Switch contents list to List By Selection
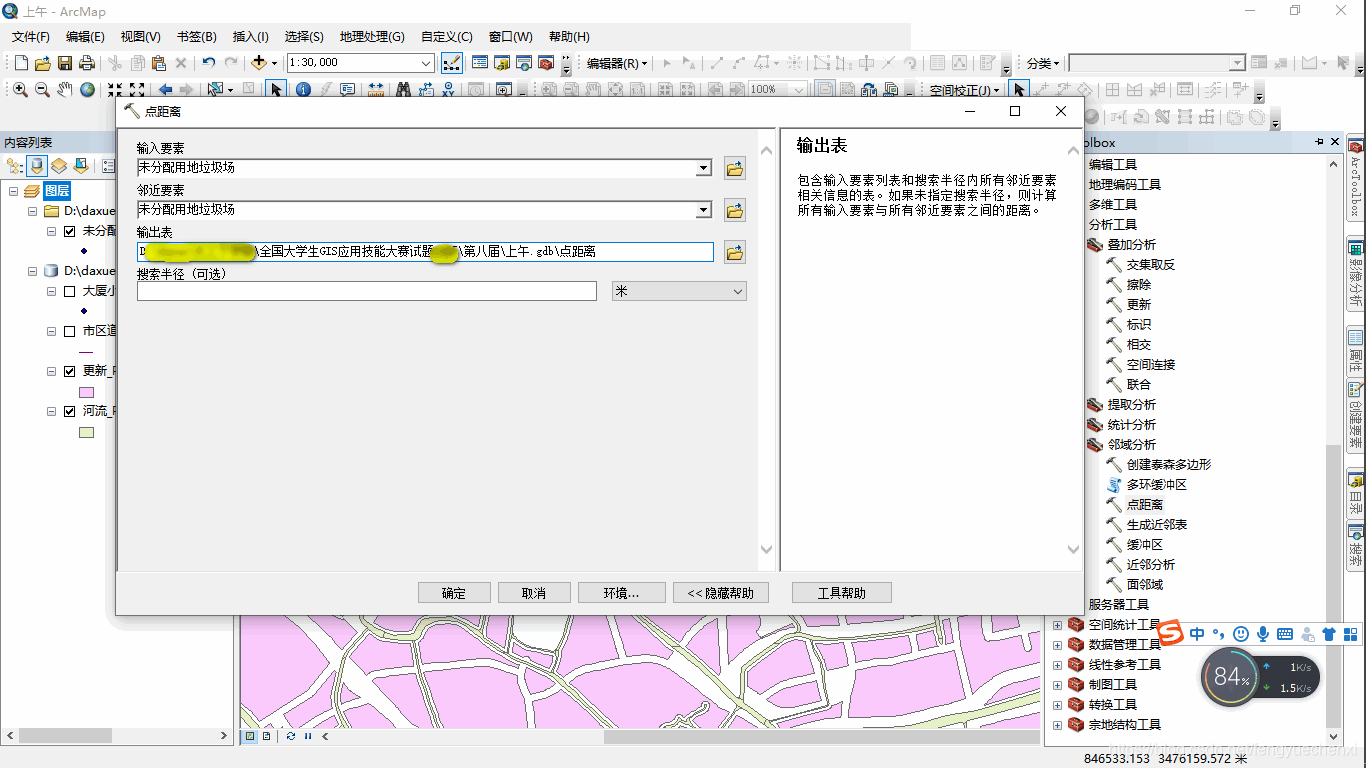This screenshot has height=768, width=1366. click(81, 165)
